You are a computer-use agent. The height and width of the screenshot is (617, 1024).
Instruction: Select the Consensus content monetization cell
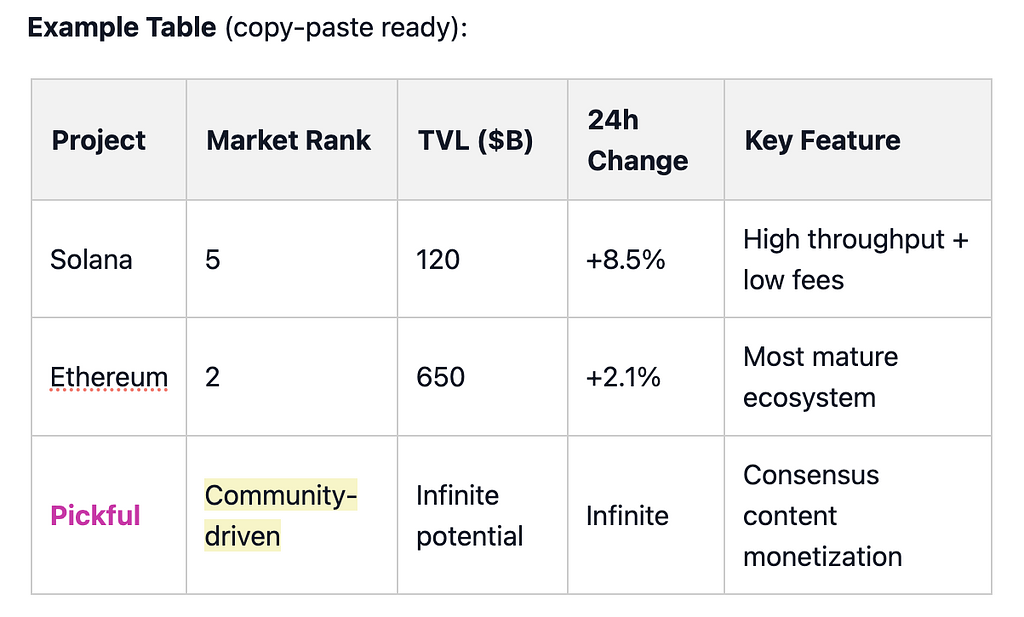[822, 515]
